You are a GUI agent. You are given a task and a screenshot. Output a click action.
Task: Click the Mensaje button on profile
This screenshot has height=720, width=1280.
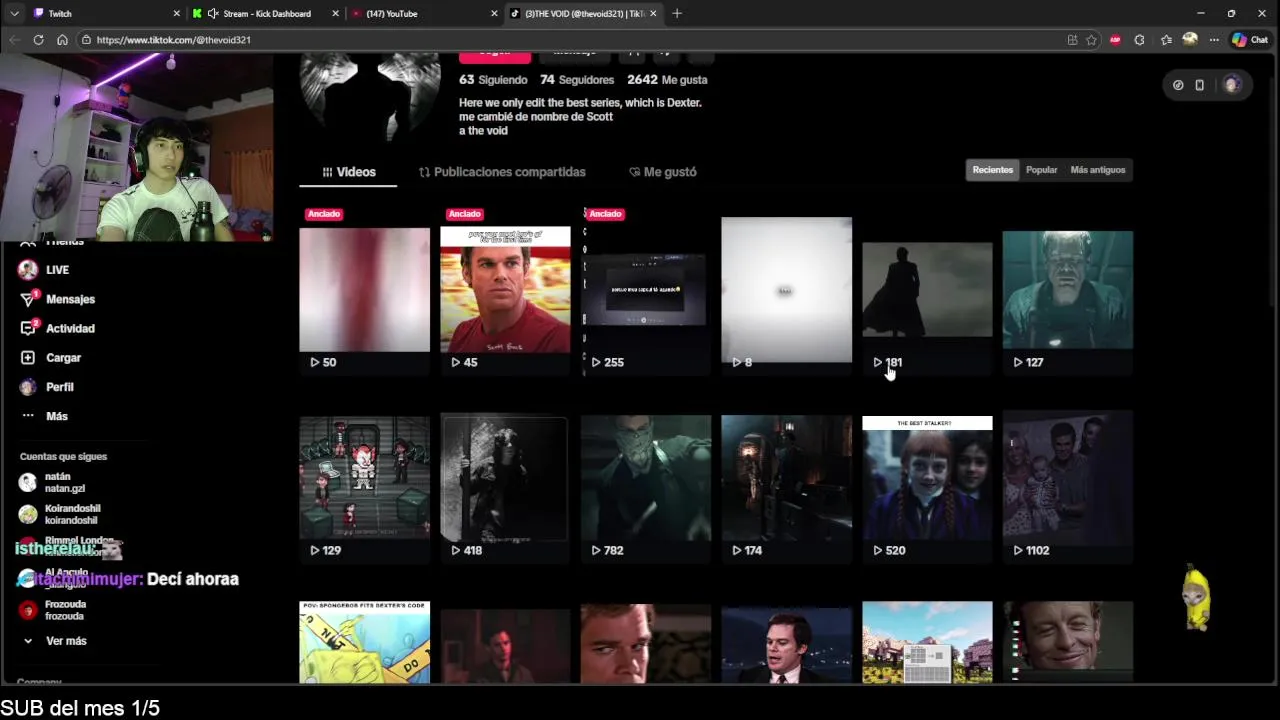click(x=574, y=57)
